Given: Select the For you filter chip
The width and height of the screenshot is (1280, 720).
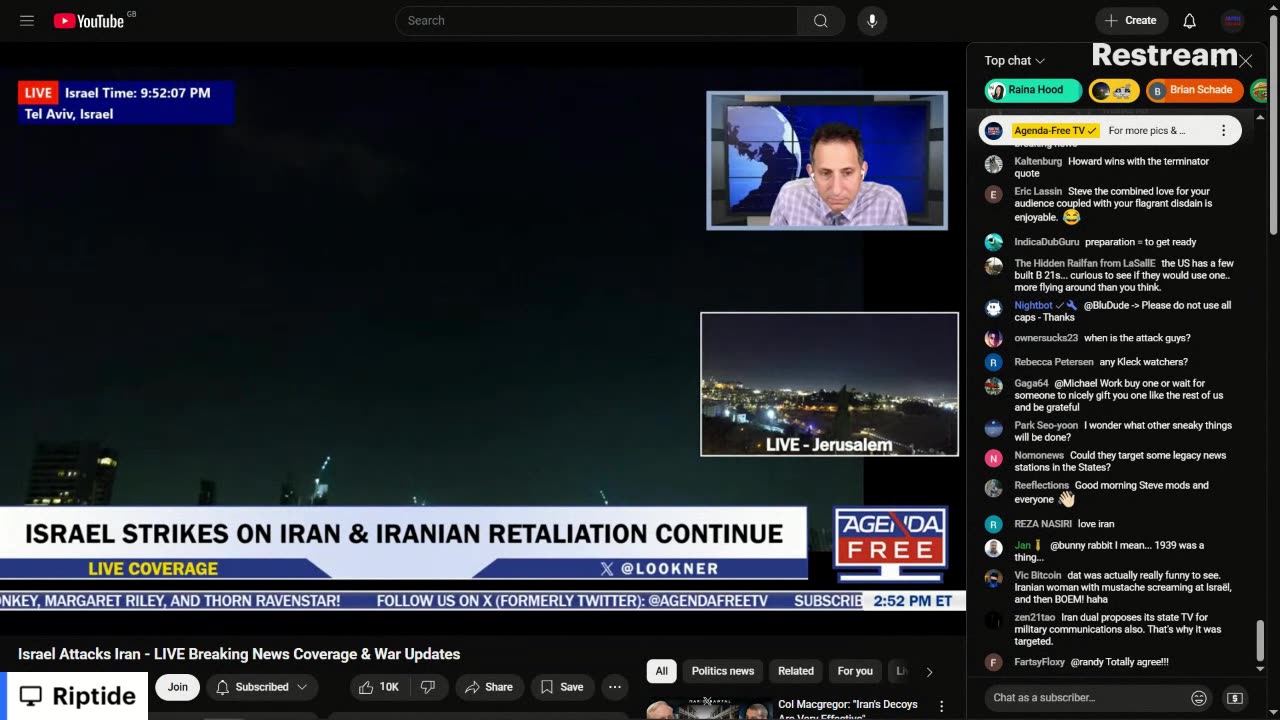Looking at the screenshot, I should (855, 671).
